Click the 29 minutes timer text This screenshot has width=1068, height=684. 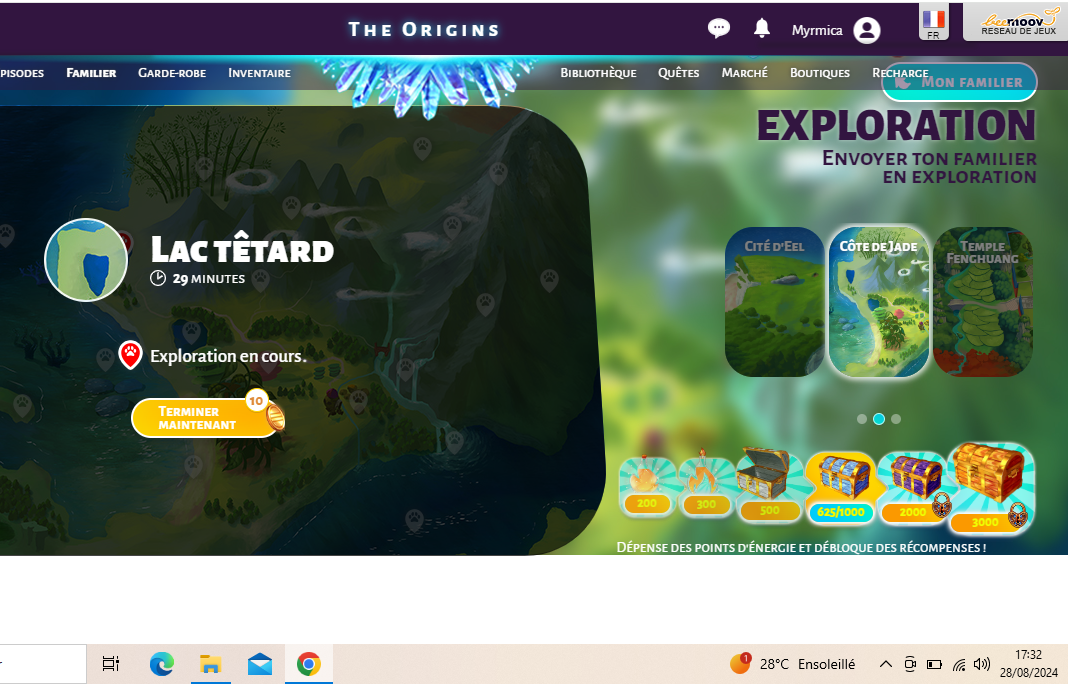tap(208, 279)
